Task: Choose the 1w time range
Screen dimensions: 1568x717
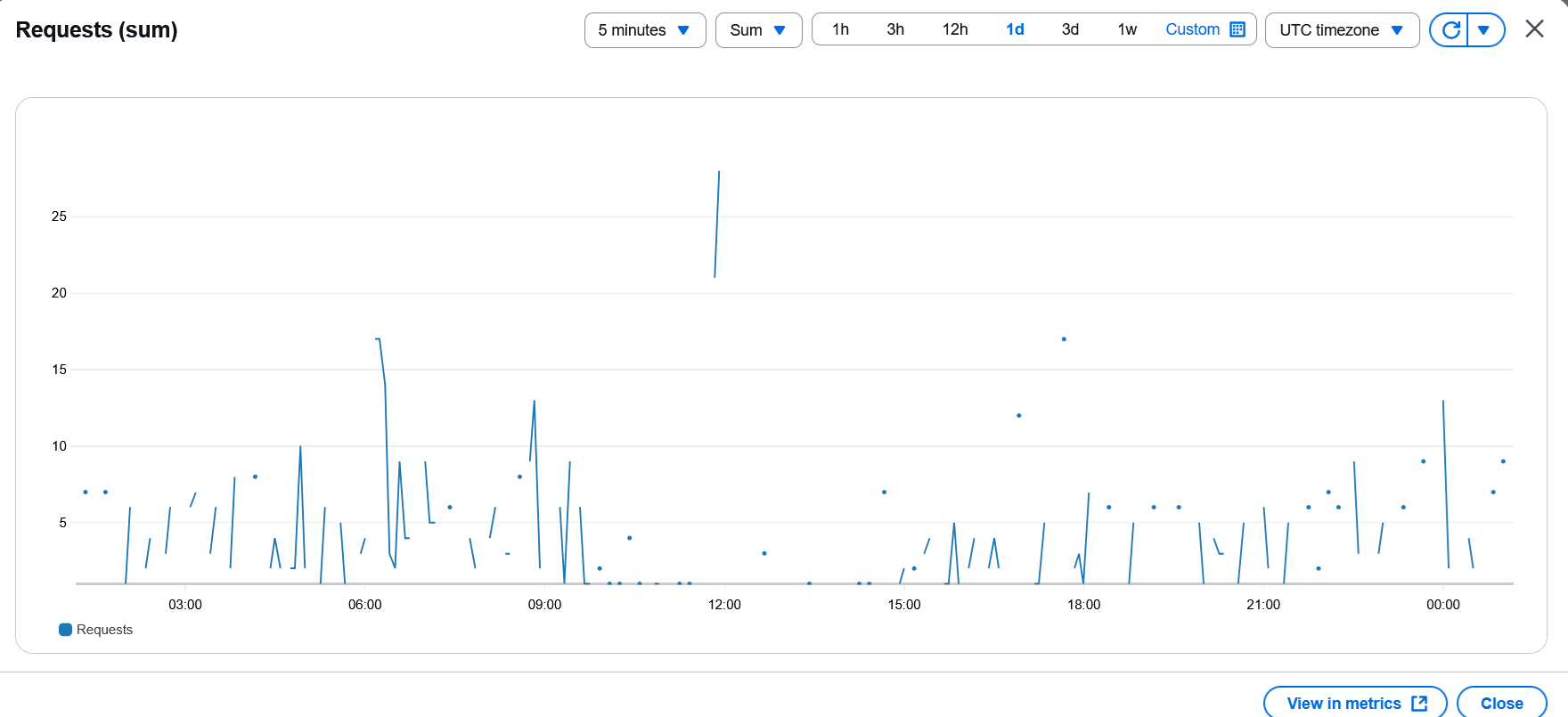Action: click(1127, 29)
